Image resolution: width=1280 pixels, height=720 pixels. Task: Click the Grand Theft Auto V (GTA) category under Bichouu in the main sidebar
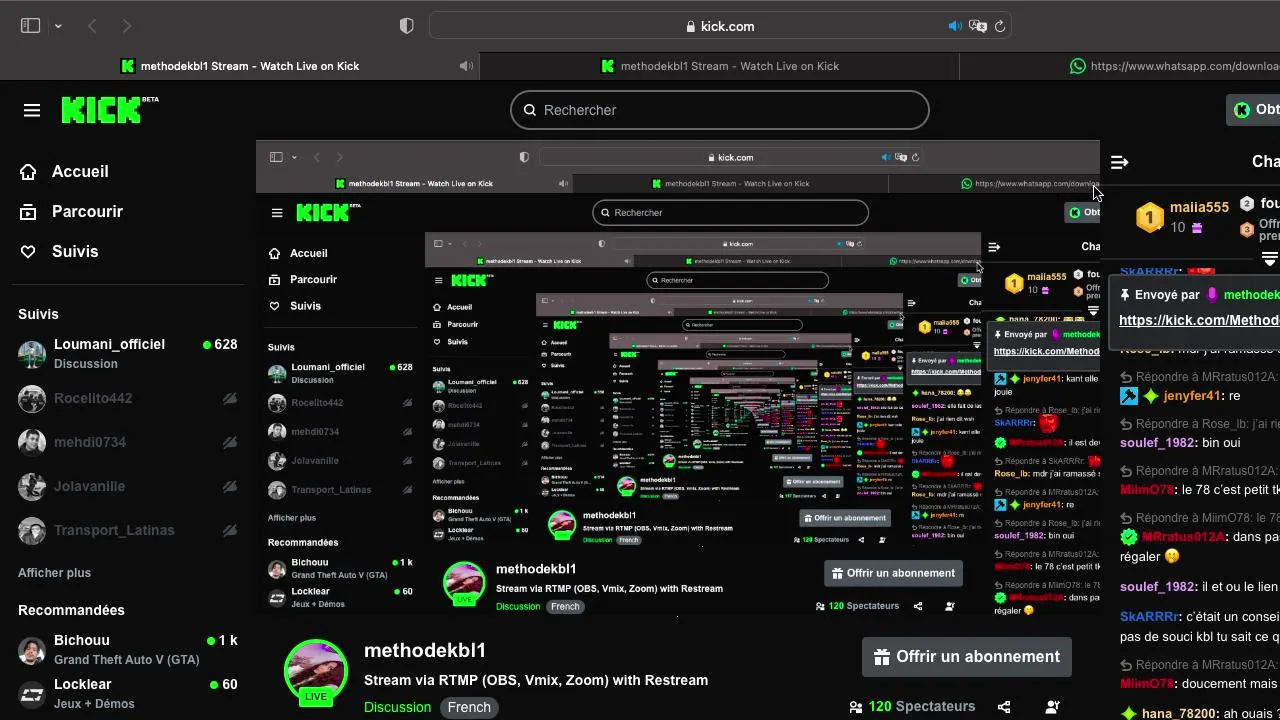126,660
